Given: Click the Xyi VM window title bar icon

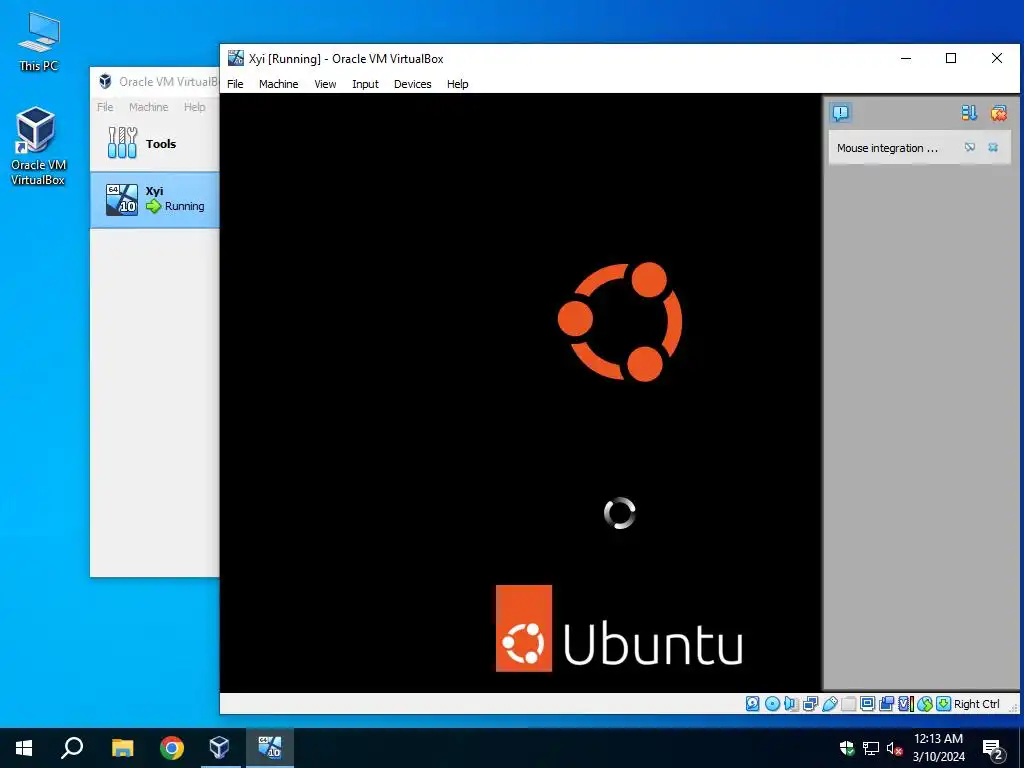Looking at the screenshot, I should pyautogui.click(x=236, y=58).
